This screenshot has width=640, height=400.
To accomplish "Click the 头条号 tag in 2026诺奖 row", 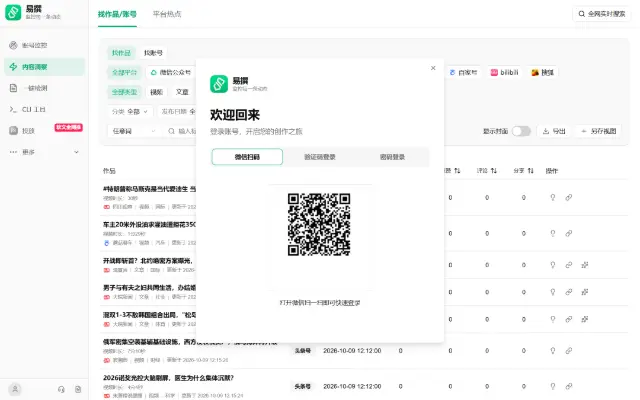I will click(302, 386).
